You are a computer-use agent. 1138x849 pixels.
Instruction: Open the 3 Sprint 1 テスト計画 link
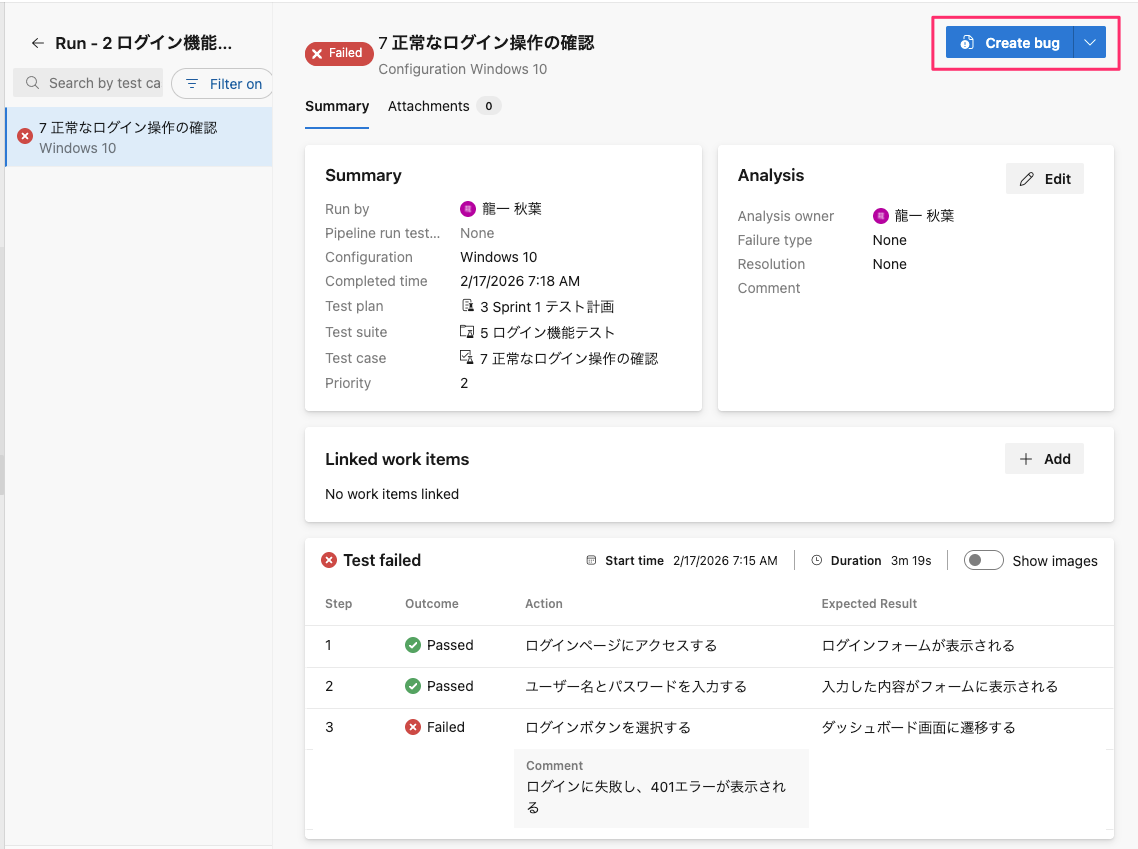(546, 307)
